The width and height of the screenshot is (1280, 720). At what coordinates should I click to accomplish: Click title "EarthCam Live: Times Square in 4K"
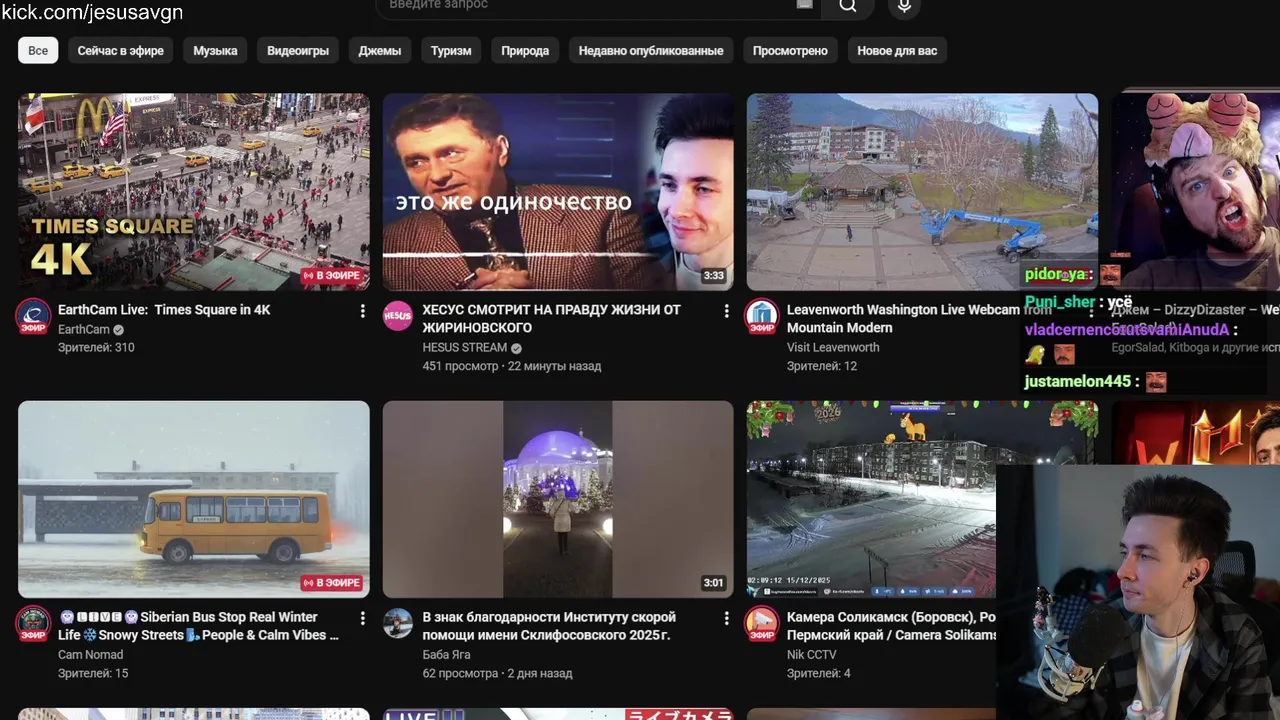164,310
